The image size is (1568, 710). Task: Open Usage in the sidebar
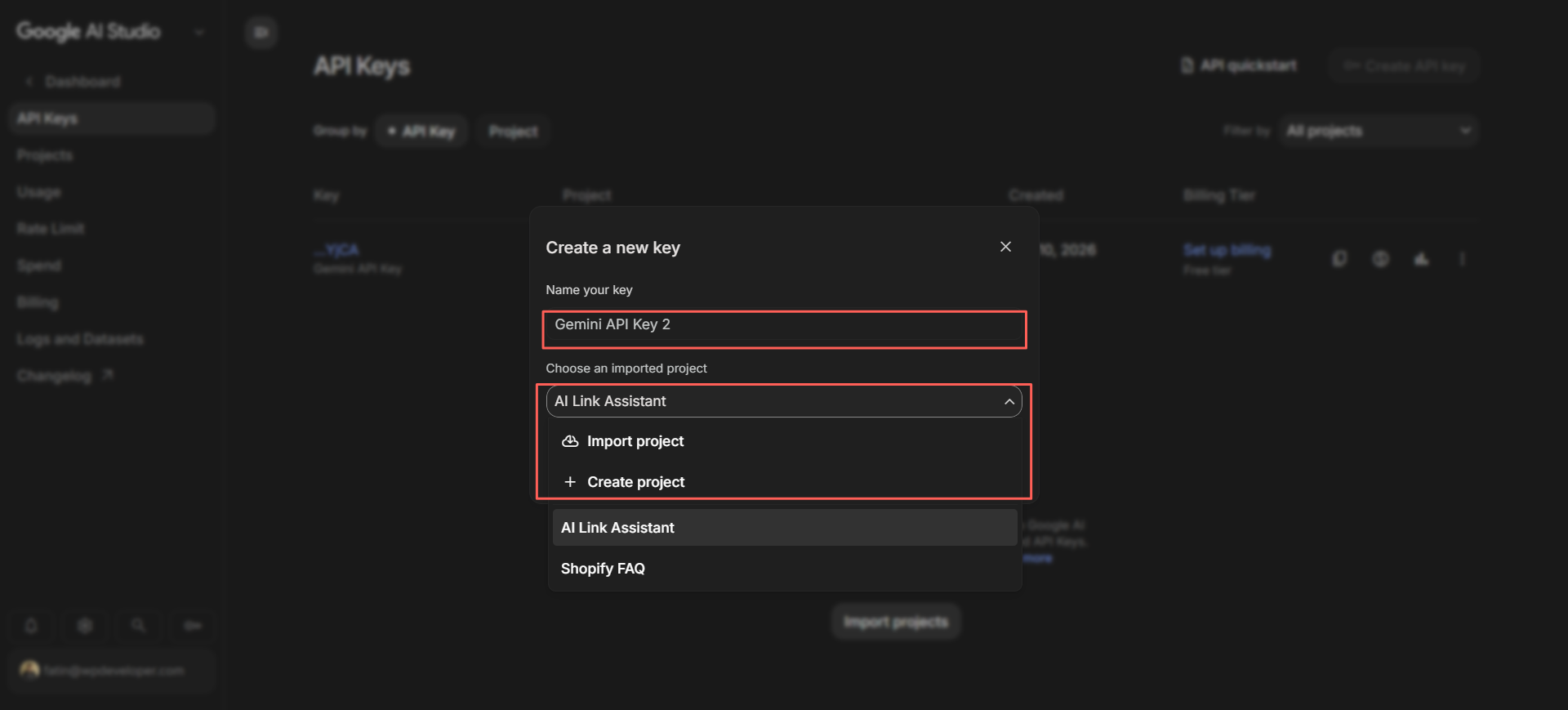tap(38, 192)
